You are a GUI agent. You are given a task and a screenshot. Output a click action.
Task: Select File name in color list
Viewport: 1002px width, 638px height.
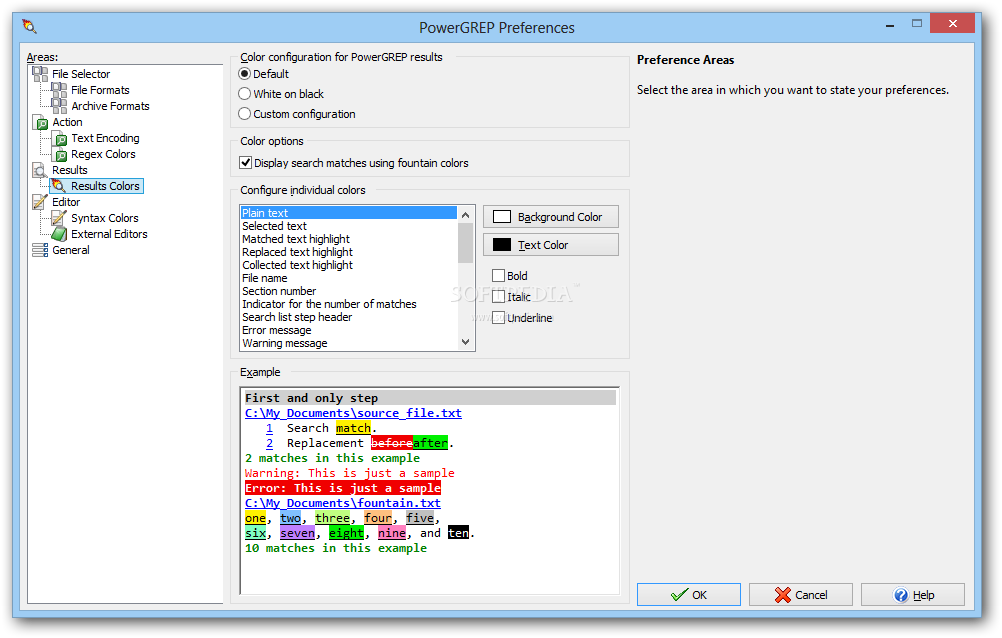(349, 278)
